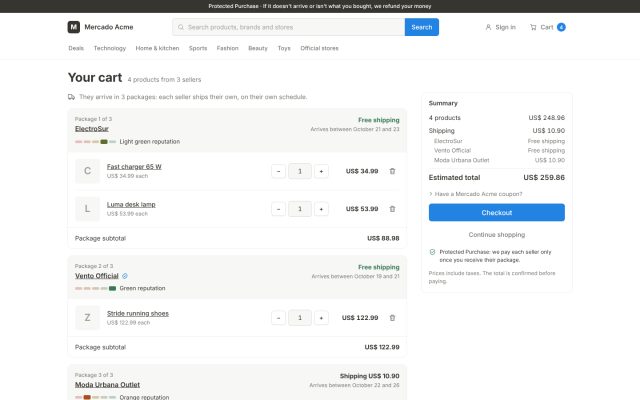Click Estimated total US$ 259.86

[544, 178]
